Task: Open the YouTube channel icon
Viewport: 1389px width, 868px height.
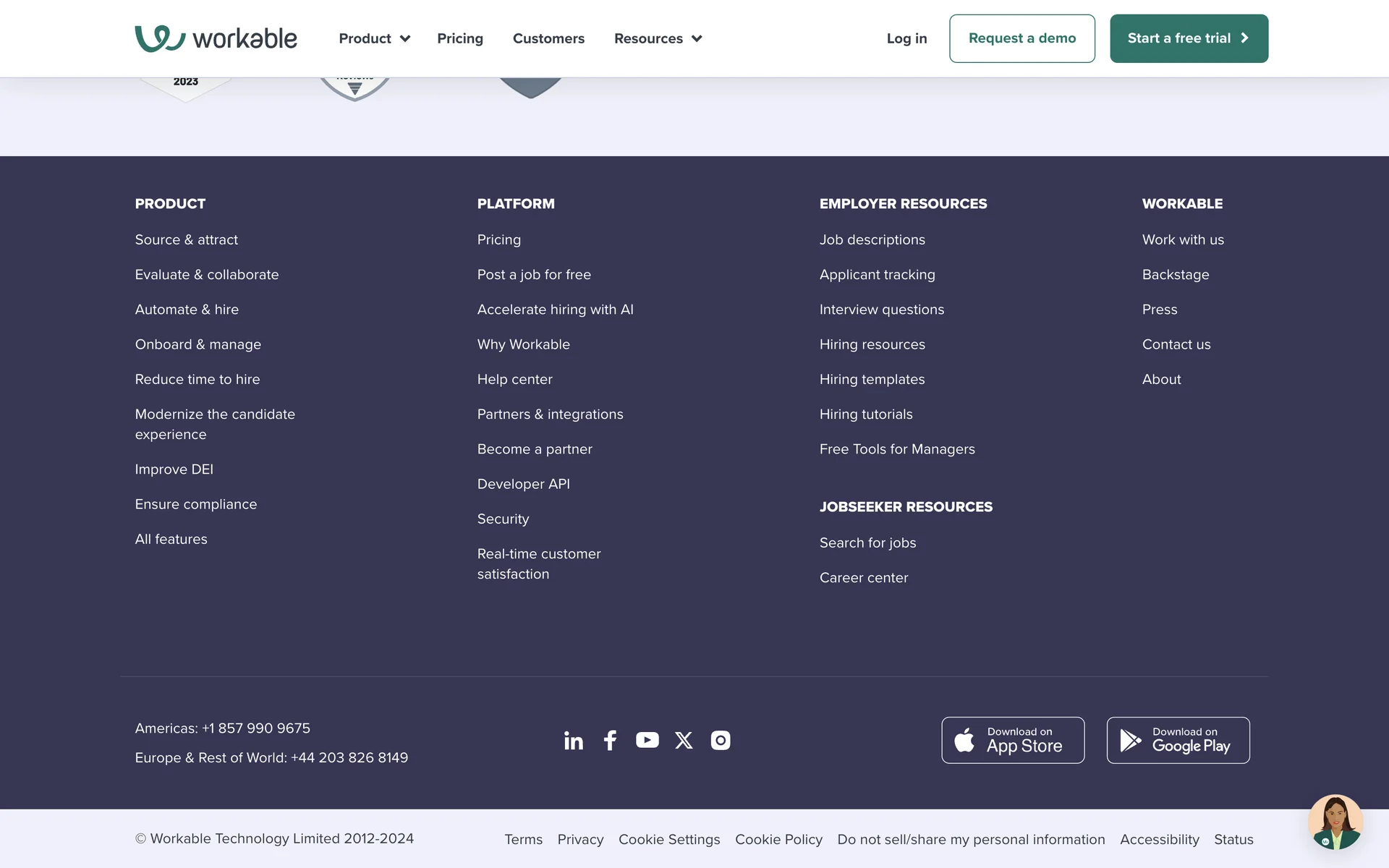Action: [x=647, y=740]
